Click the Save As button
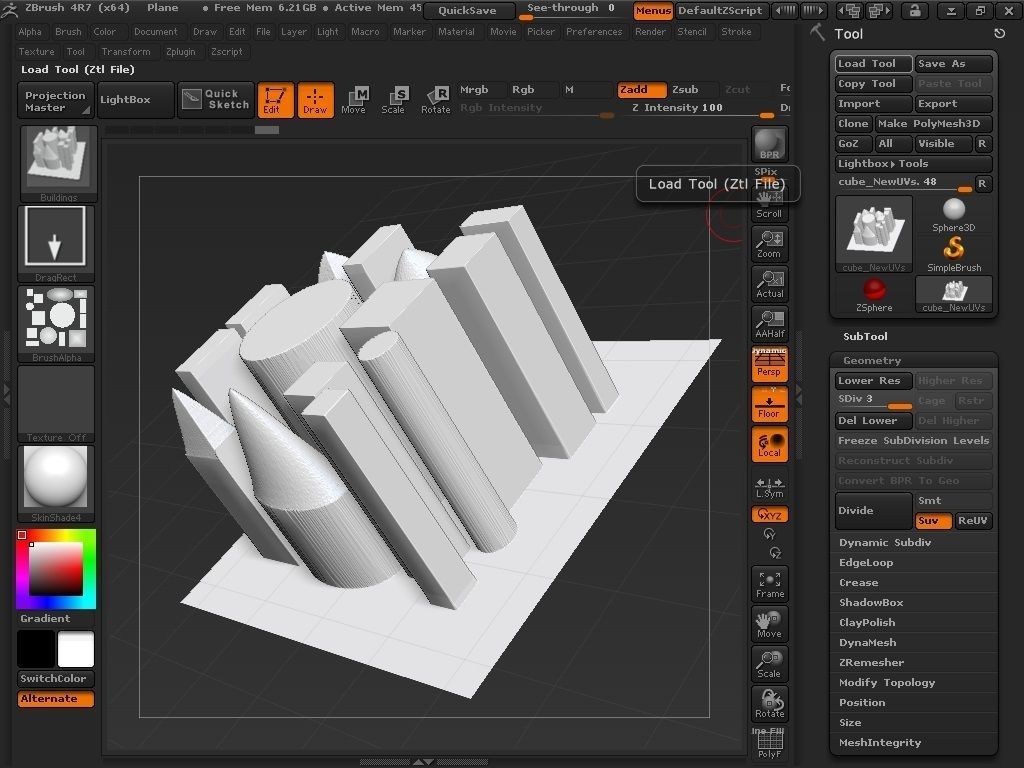 [953, 63]
